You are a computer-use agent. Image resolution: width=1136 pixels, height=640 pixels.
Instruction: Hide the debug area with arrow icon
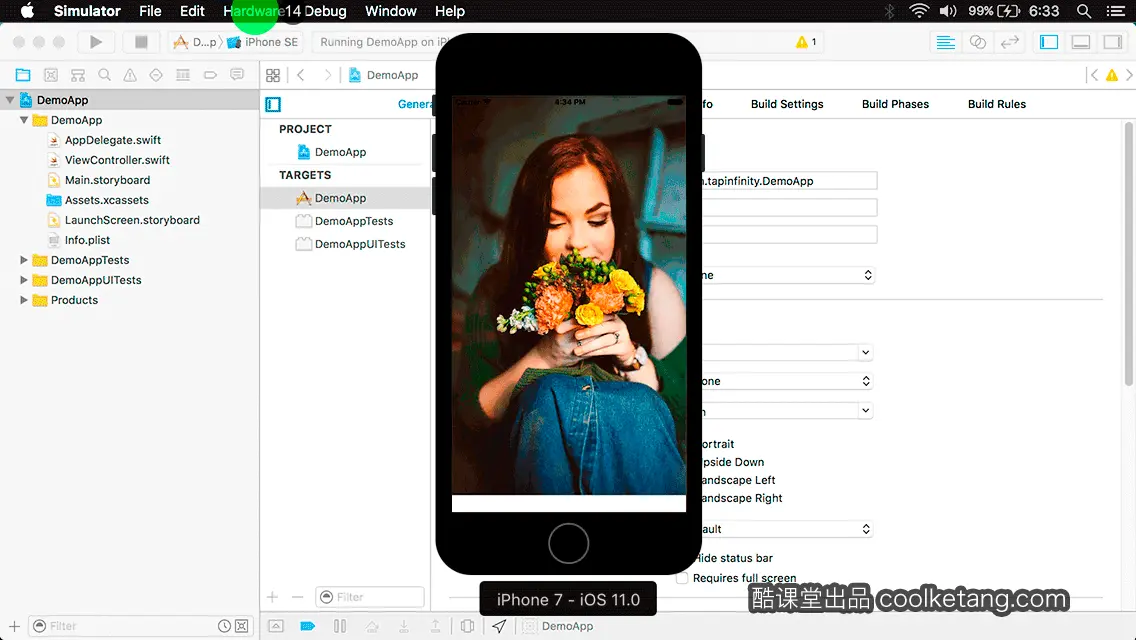(x=276, y=626)
